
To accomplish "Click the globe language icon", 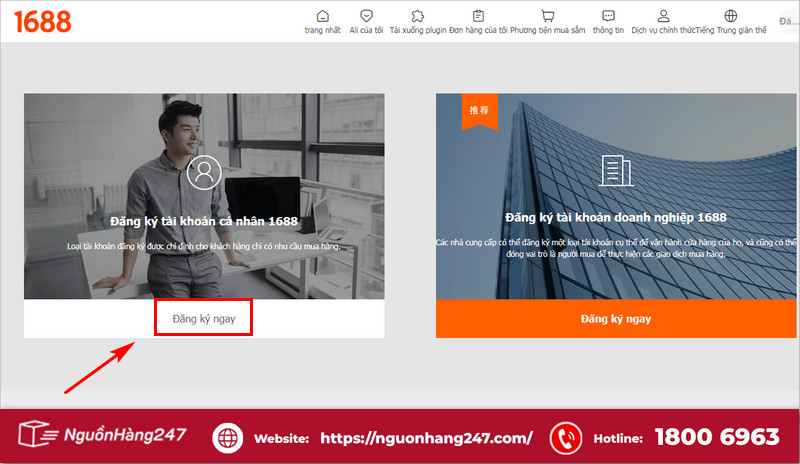I will pos(730,16).
